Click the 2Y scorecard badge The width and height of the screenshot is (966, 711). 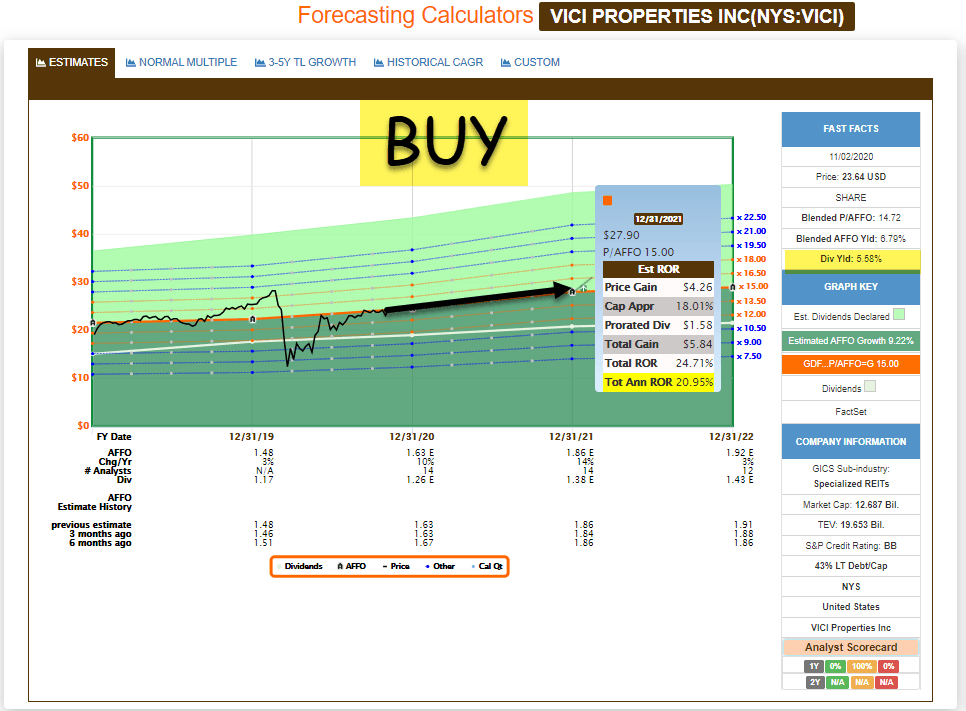pyautogui.click(x=815, y=682)
